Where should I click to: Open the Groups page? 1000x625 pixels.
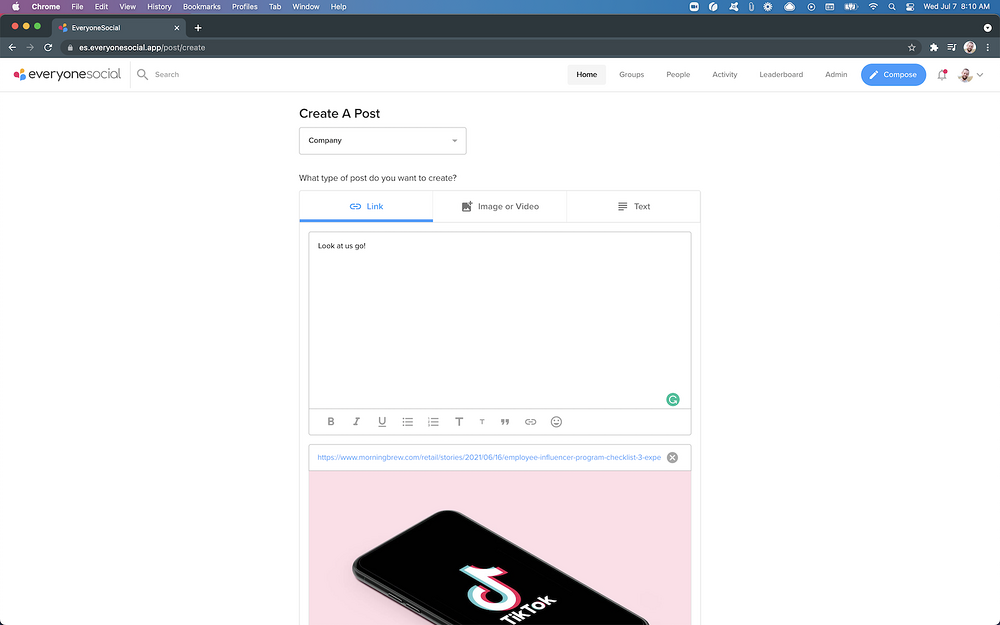[x=631, y=75]
